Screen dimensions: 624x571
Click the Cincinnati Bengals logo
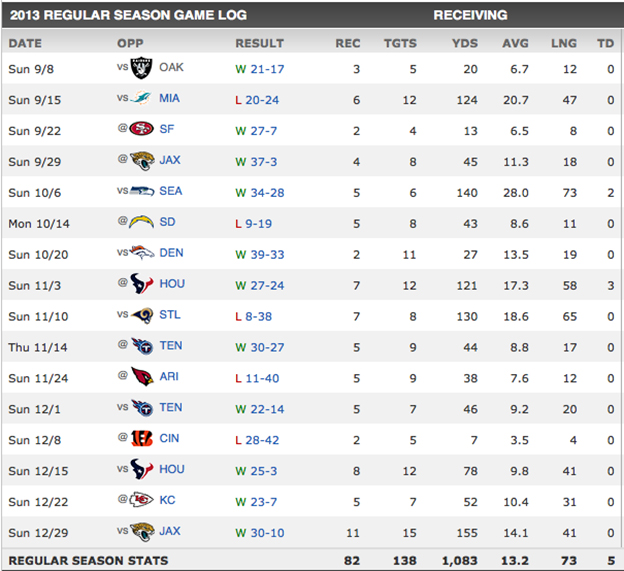pos(142,438)
